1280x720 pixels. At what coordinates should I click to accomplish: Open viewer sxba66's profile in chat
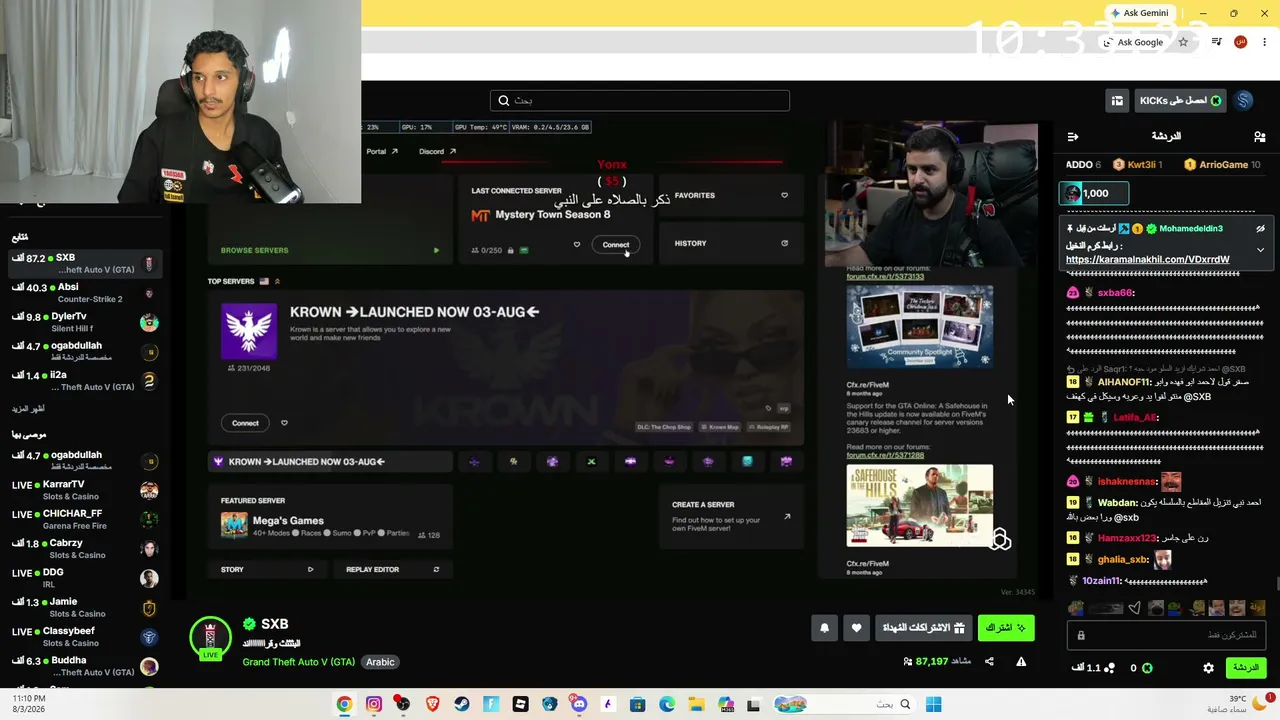1115,293
